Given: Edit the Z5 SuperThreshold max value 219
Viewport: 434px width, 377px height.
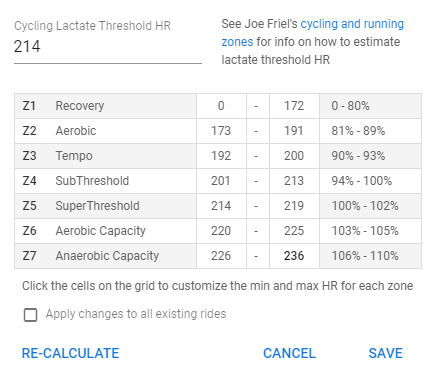Looking at the screenshot, I should pyautogui.click(x=294, y=206).
